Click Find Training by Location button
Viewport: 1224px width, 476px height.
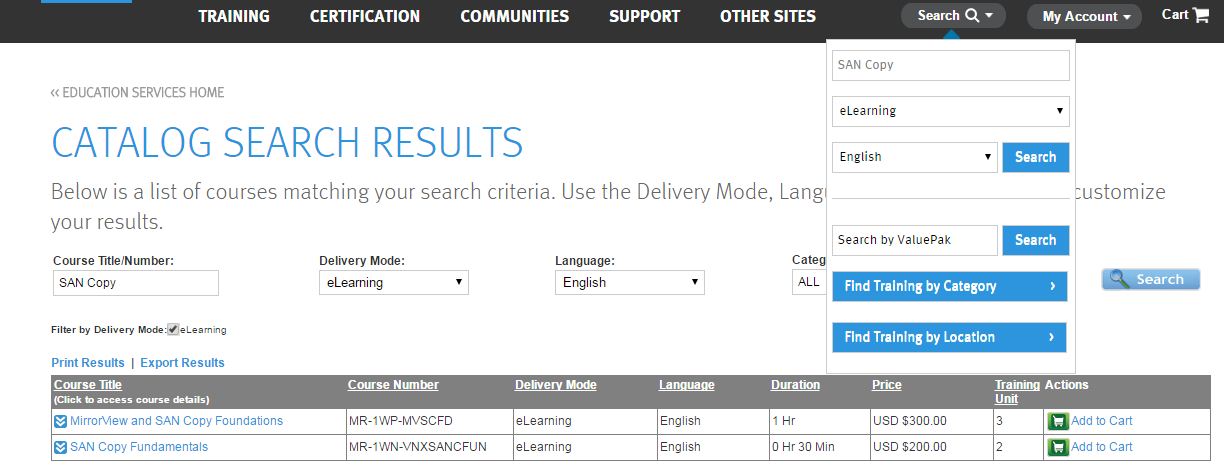click(x=950, y=337)
